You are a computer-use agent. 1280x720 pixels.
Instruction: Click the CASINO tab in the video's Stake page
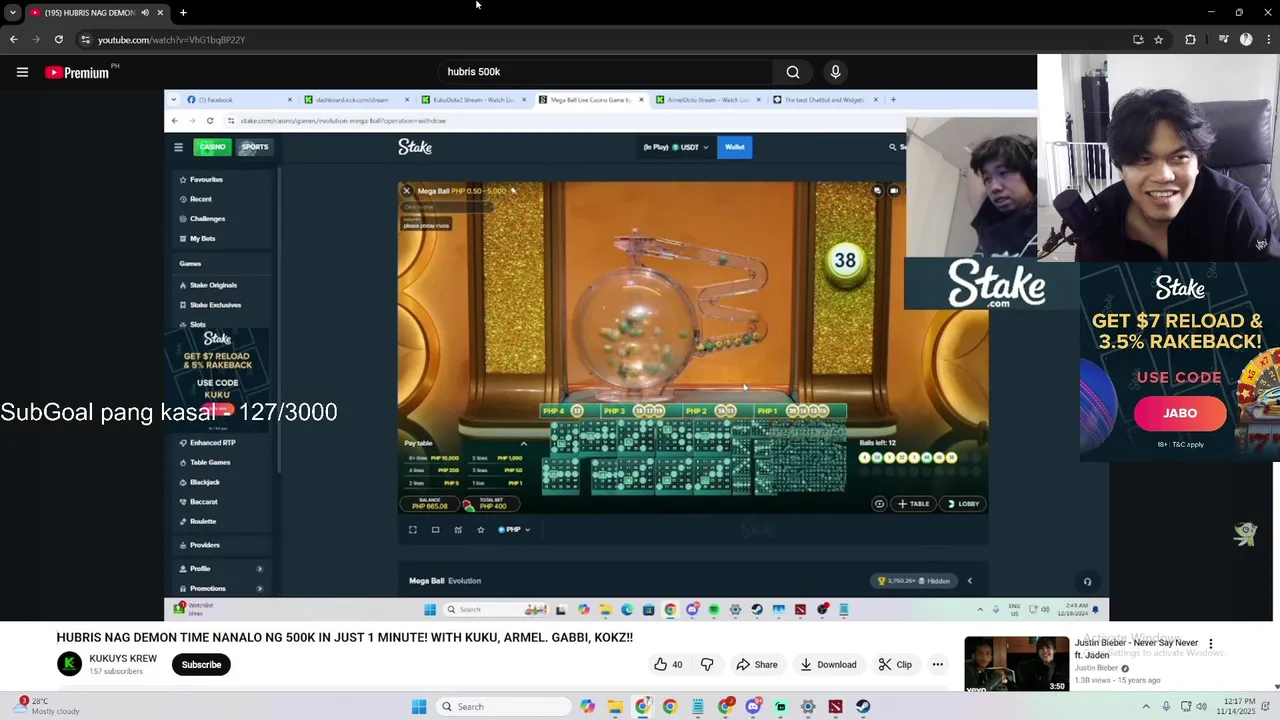coord(212,147)
